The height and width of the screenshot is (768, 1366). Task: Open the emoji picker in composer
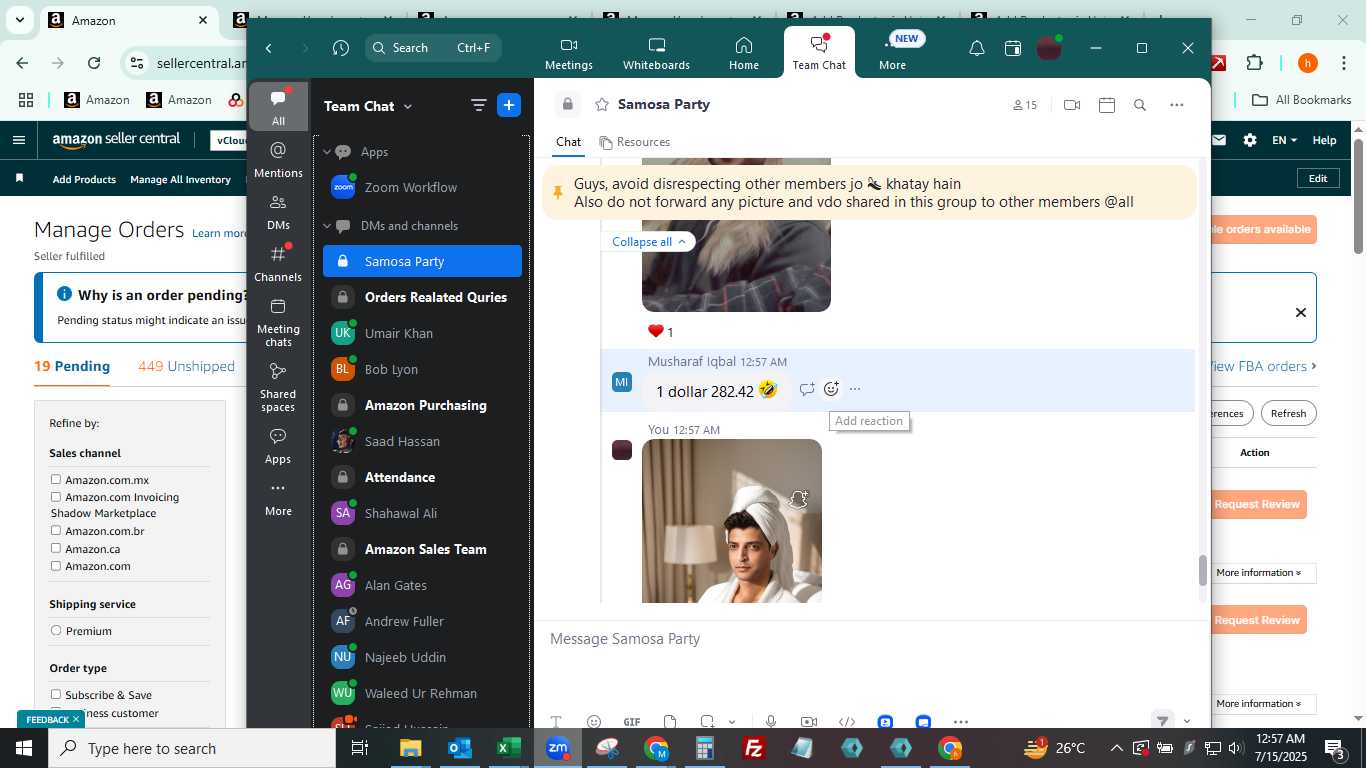[x=594, y=722]
